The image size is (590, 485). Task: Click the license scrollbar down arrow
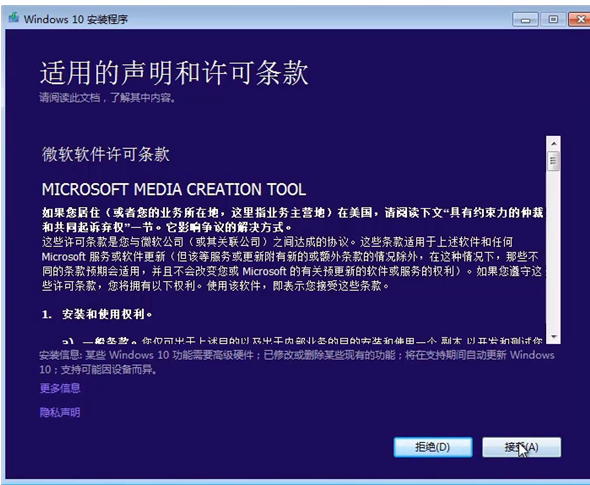click(x=554, y=337)
